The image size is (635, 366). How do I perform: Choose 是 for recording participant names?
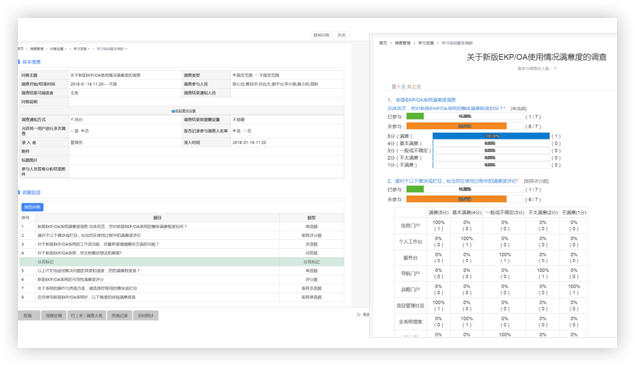(234, 131)
